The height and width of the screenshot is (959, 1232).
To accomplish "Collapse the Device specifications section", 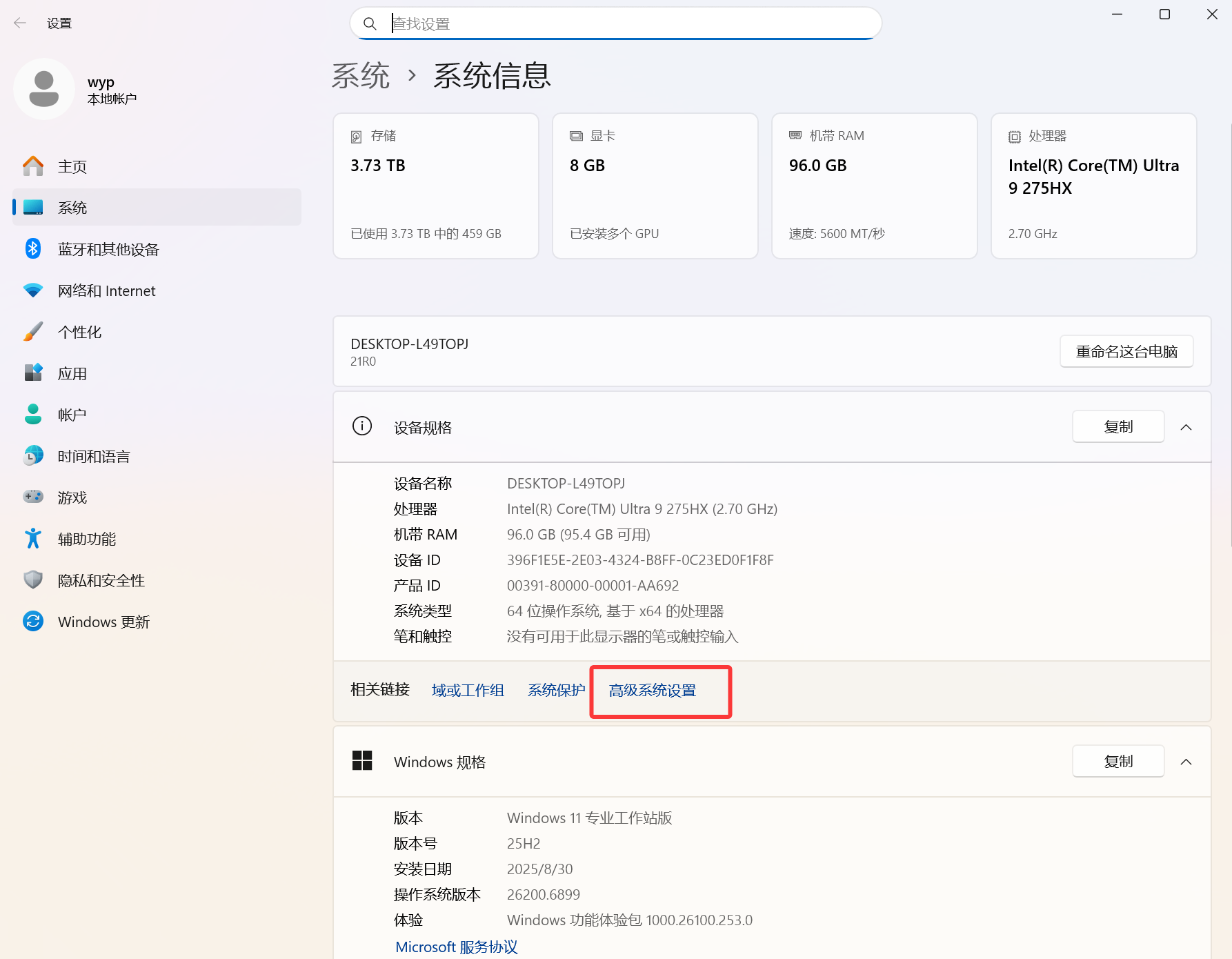I will point(1186,427).
